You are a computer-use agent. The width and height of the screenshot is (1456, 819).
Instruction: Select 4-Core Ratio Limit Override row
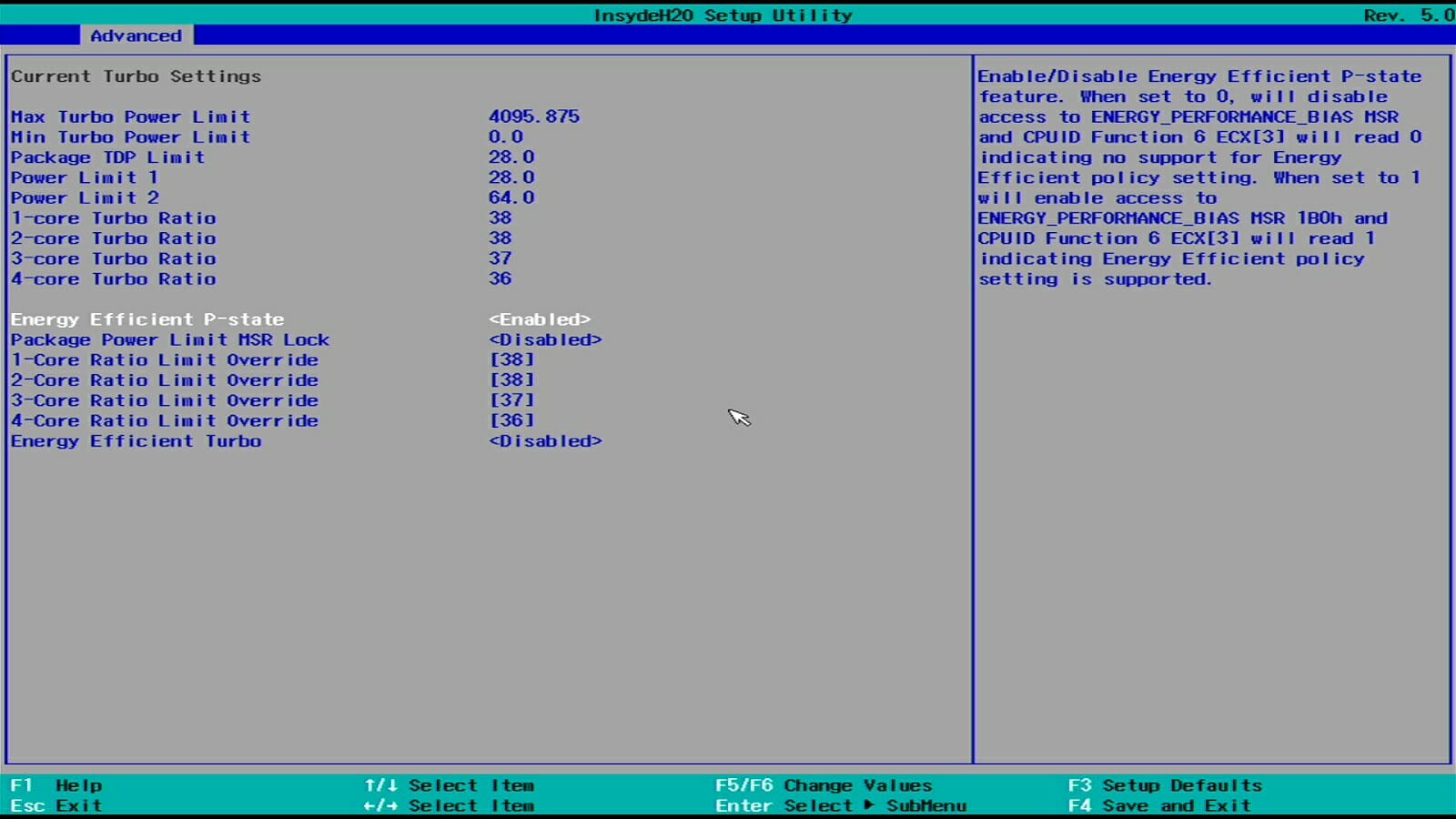[x=165, y=420]
